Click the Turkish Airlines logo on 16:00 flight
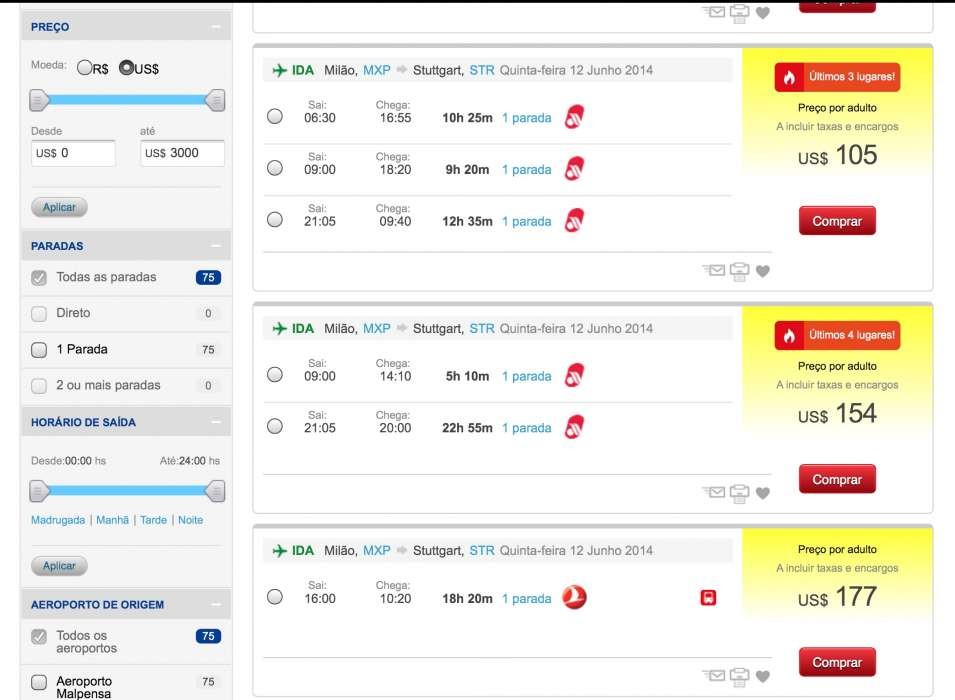955x700 pixels. (x=574, y=598)
